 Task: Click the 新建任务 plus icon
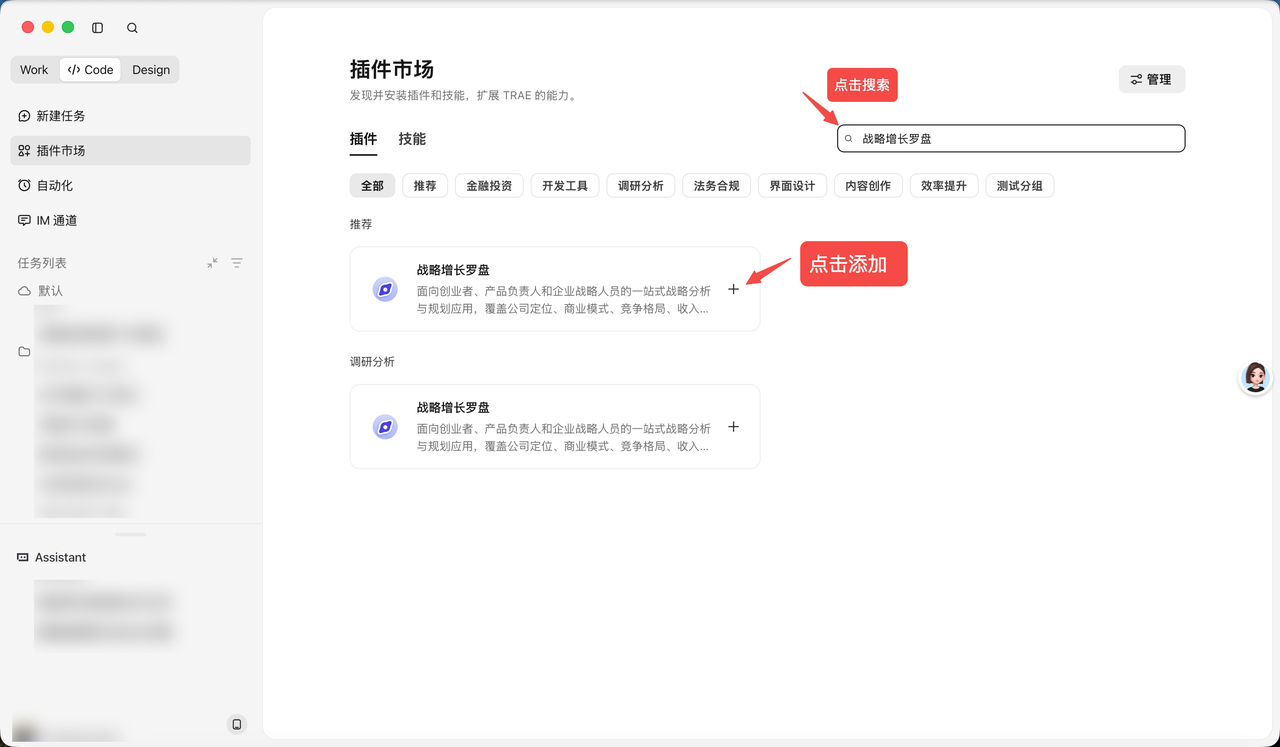pyautogui.click(x=25, y=116)
